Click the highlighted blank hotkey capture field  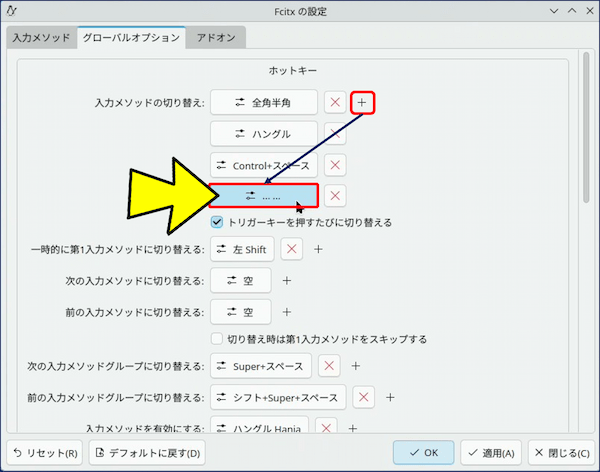pyautogui.click(x=264, y=196)
